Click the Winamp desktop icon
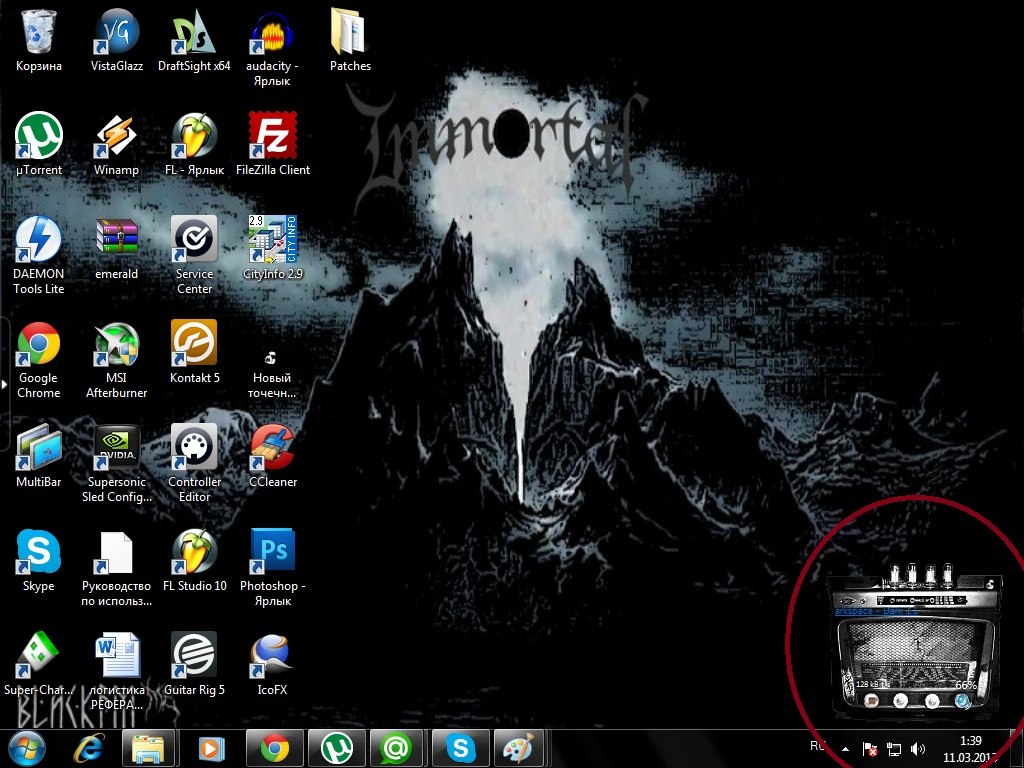Image resolution: width=1024 pixels, height=768 pixels. tap(116, 144)
